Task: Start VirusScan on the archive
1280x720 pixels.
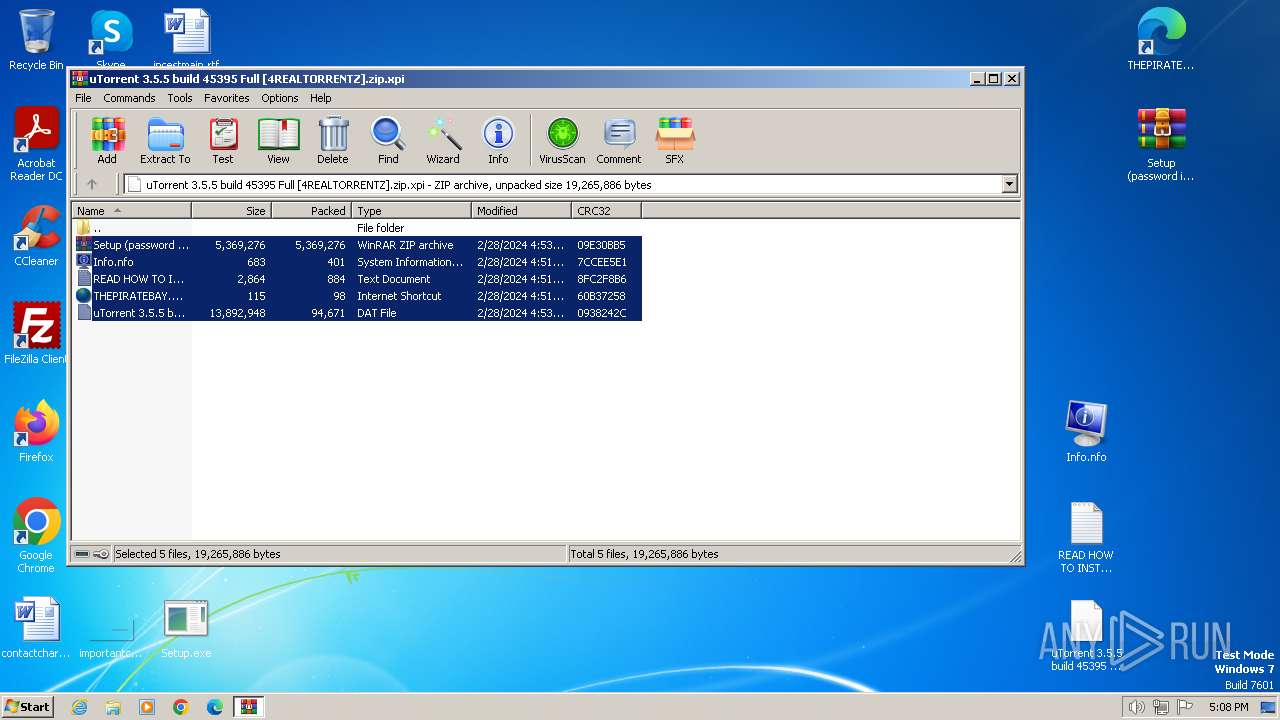Action: coord(562,140)
